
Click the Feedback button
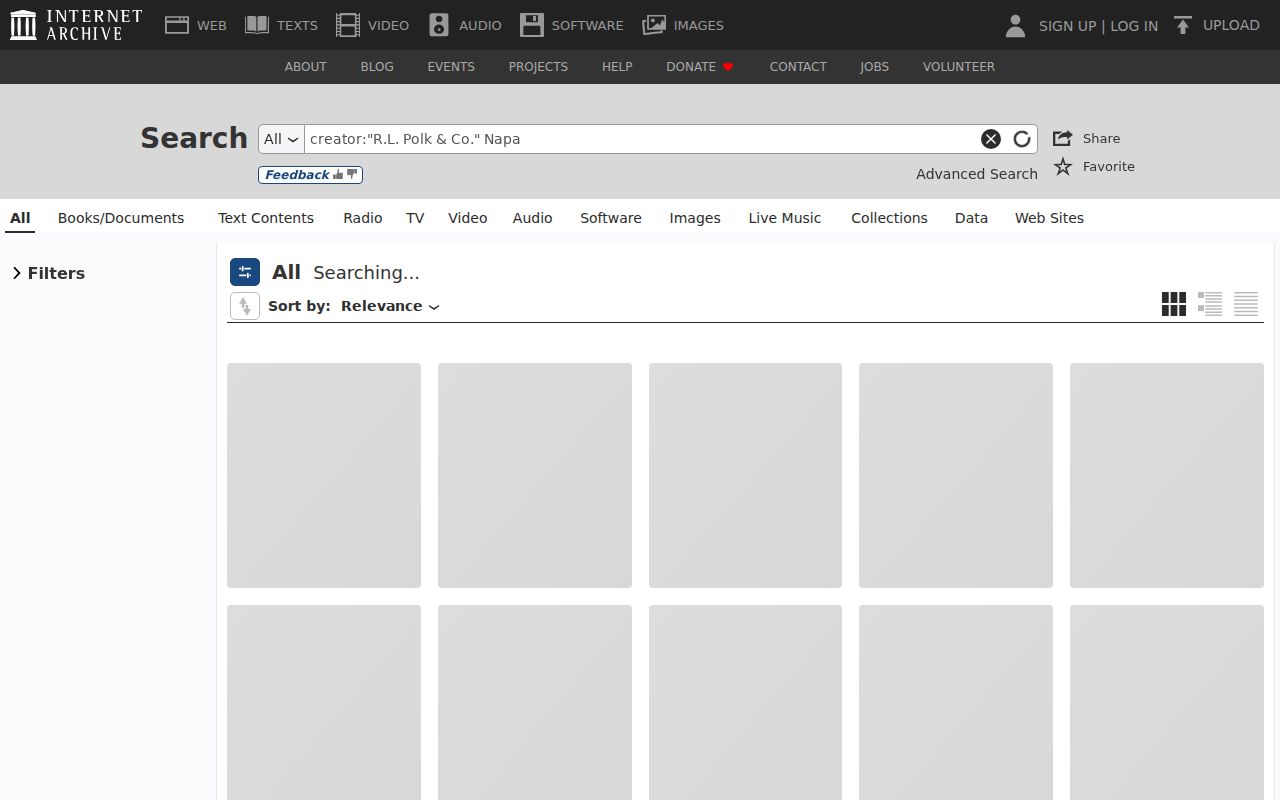pyautogui.click(x=310, y=175)
